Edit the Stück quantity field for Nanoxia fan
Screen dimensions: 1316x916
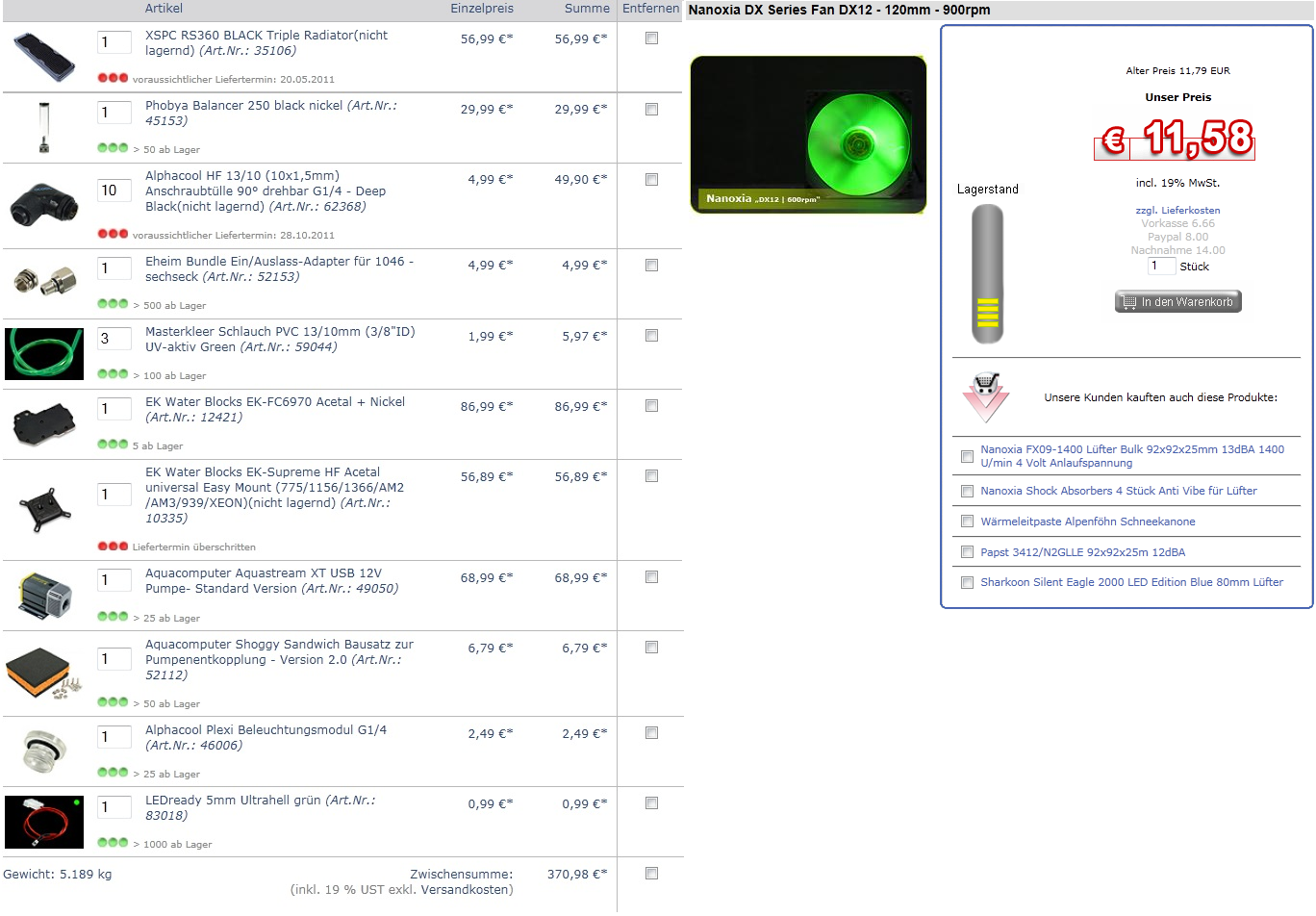1161,266
